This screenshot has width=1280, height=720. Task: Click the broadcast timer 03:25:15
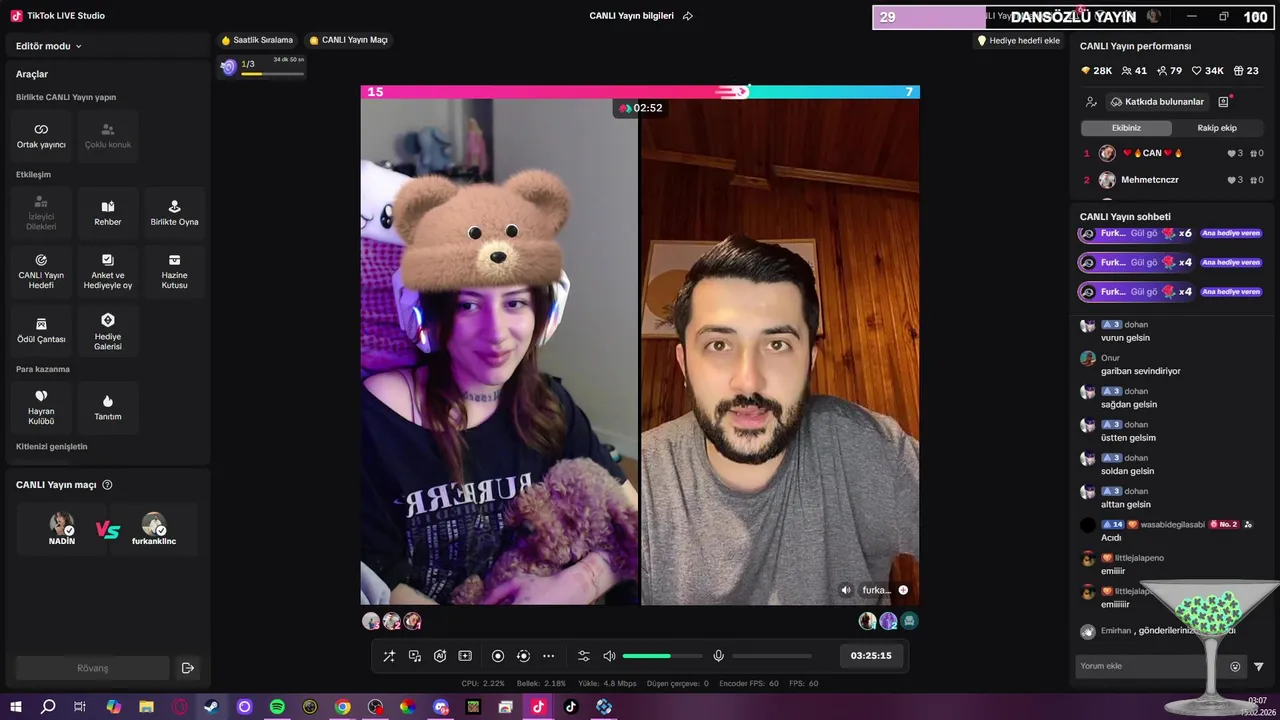pos(871,656)
